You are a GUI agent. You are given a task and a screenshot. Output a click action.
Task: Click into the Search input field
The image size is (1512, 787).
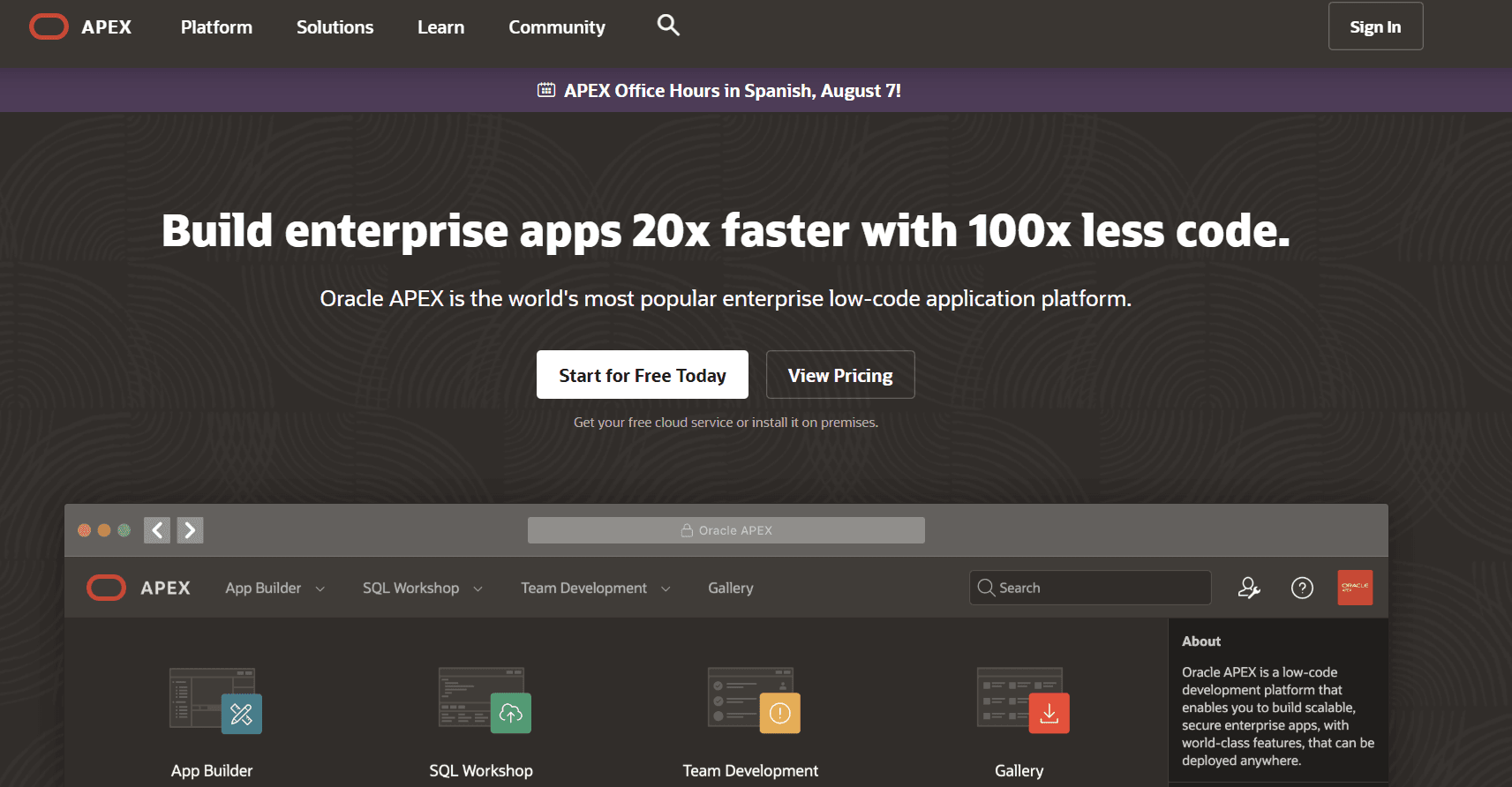(1090, 588)
